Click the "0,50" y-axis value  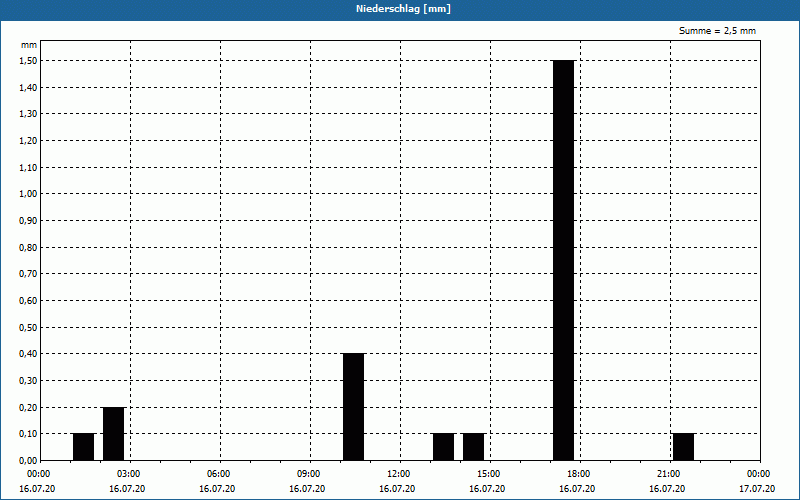(x=28, y=327)
